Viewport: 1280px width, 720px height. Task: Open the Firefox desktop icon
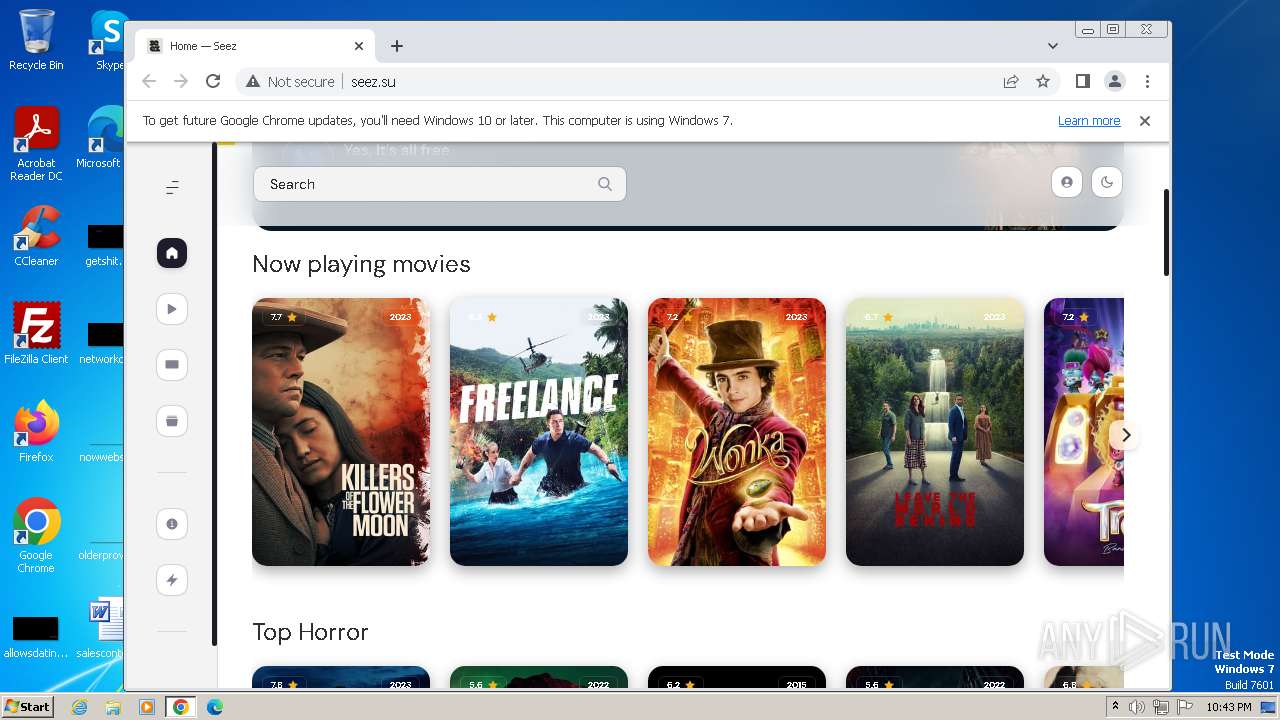pyautogui.click(x=36, y=432)
